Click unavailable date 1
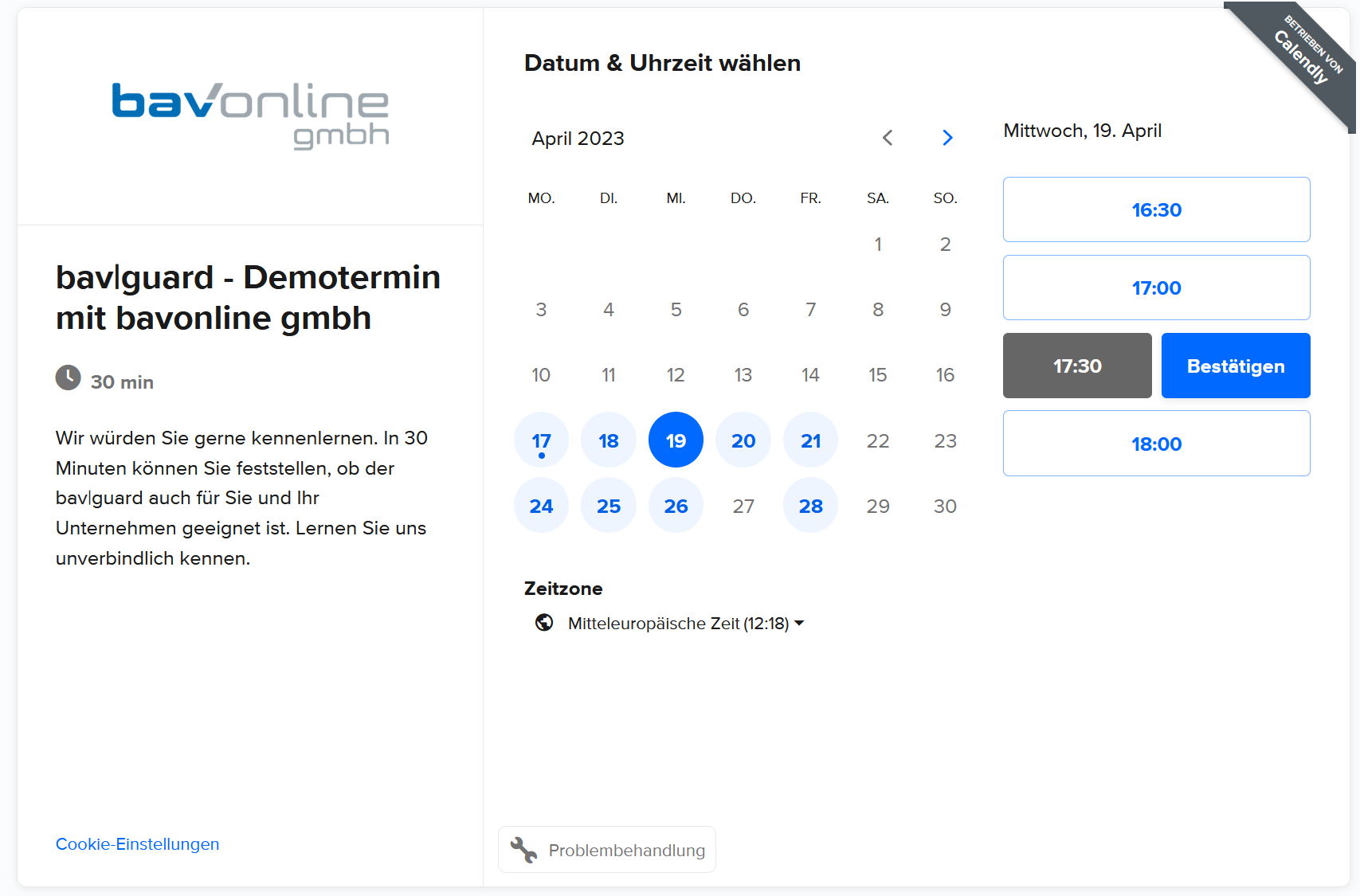This screenshot has width=1360, height=896. (878, 244)
